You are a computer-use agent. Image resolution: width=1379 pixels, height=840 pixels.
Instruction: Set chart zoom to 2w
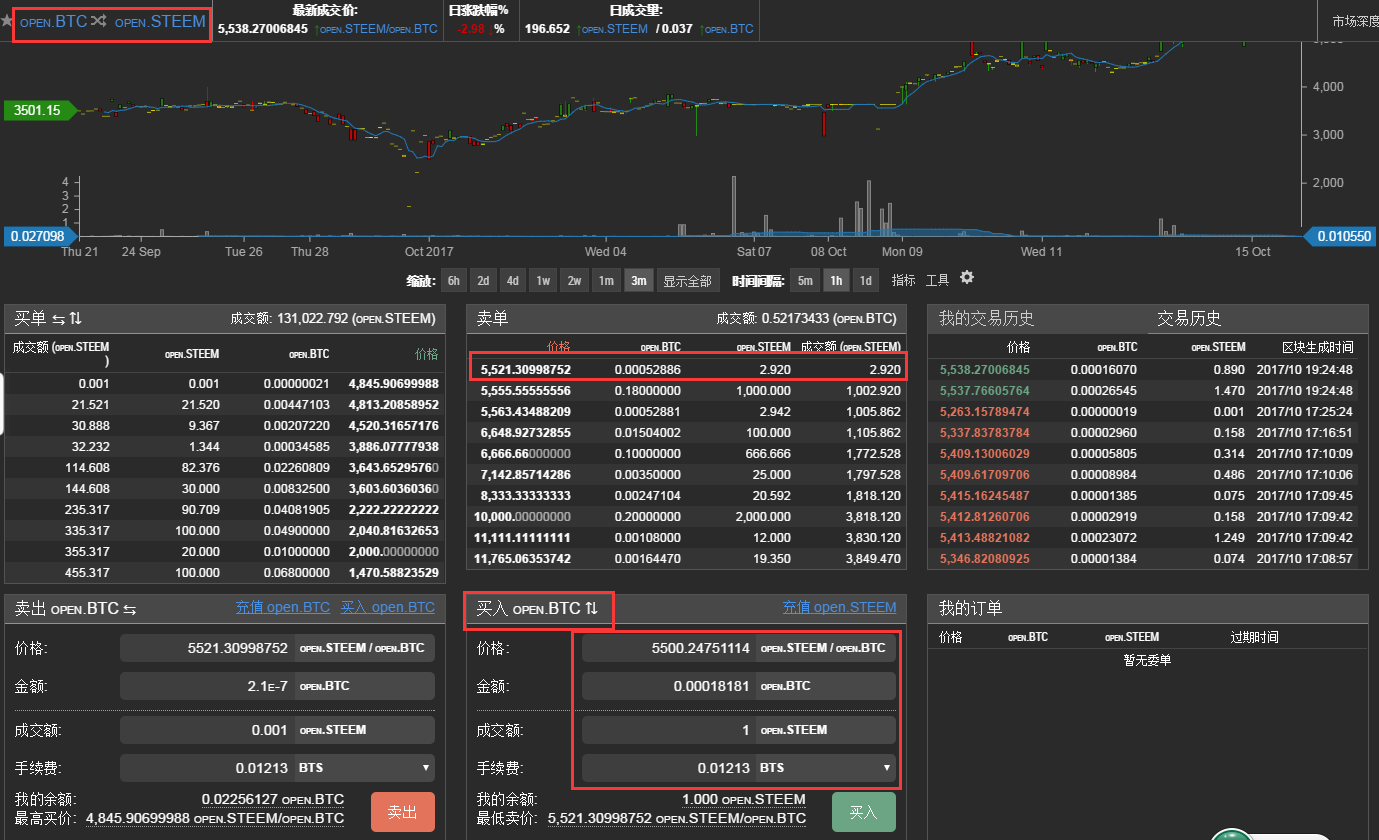click(574, 281)
